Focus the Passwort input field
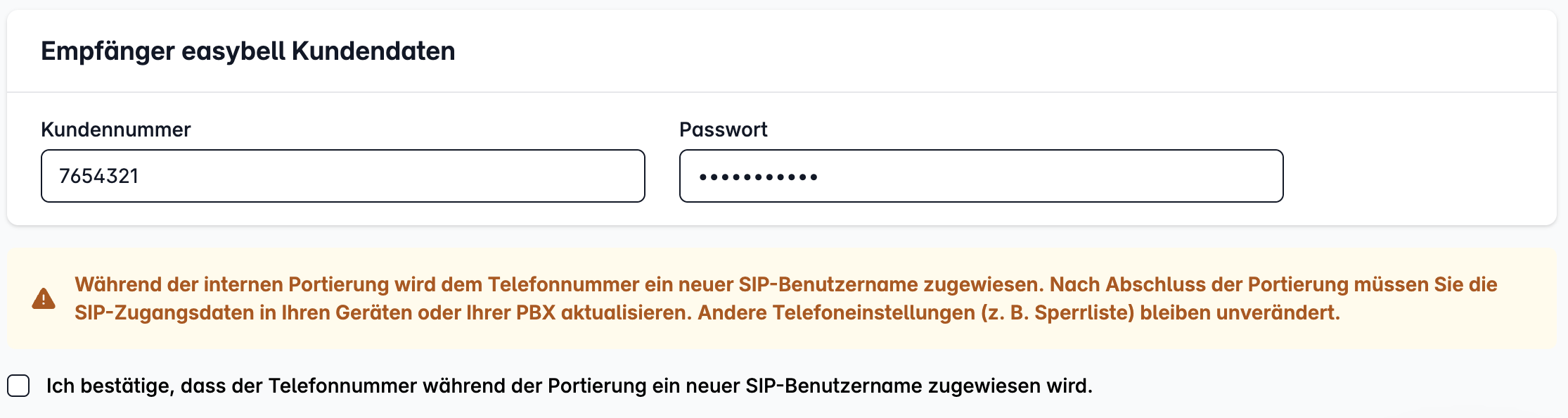Image resolution: width=1568 pixels, height=418 pixels. [x=981, y=176]
